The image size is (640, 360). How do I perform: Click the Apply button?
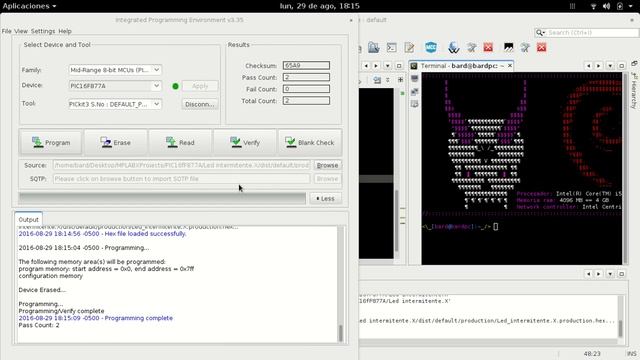200,86
